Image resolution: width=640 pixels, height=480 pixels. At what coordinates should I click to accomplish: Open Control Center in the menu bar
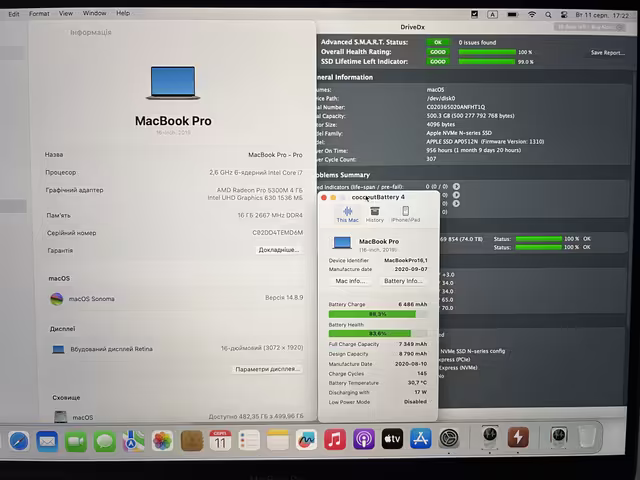(x=564, y=15)
